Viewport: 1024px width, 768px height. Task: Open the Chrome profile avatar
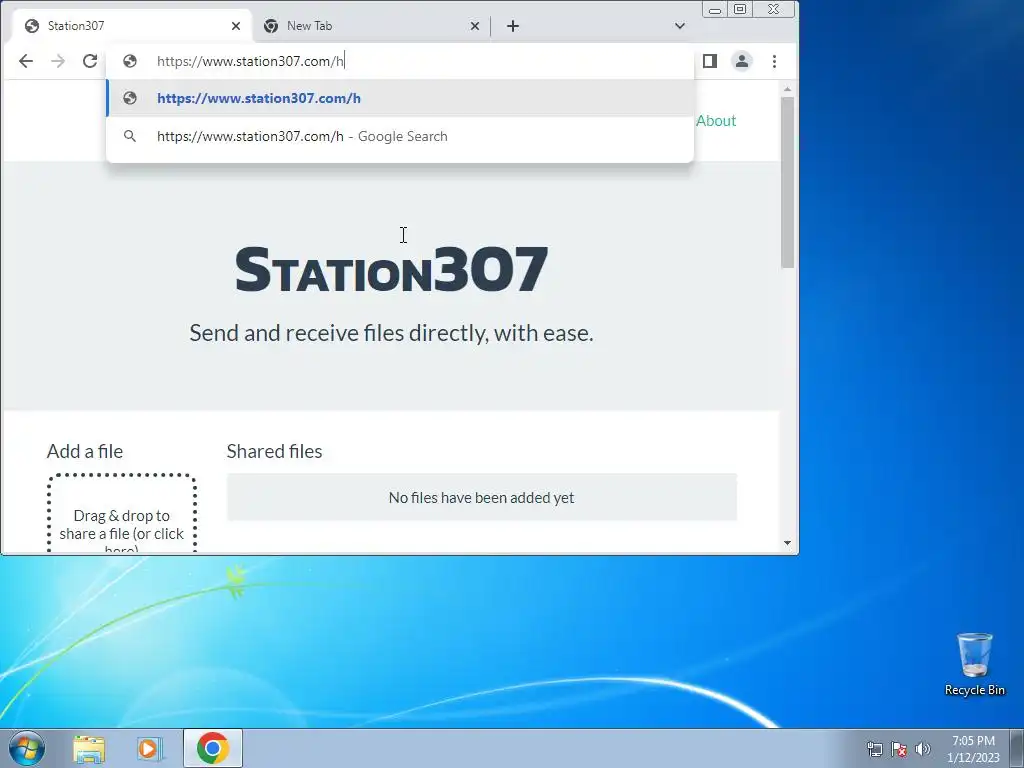point(742,61)
